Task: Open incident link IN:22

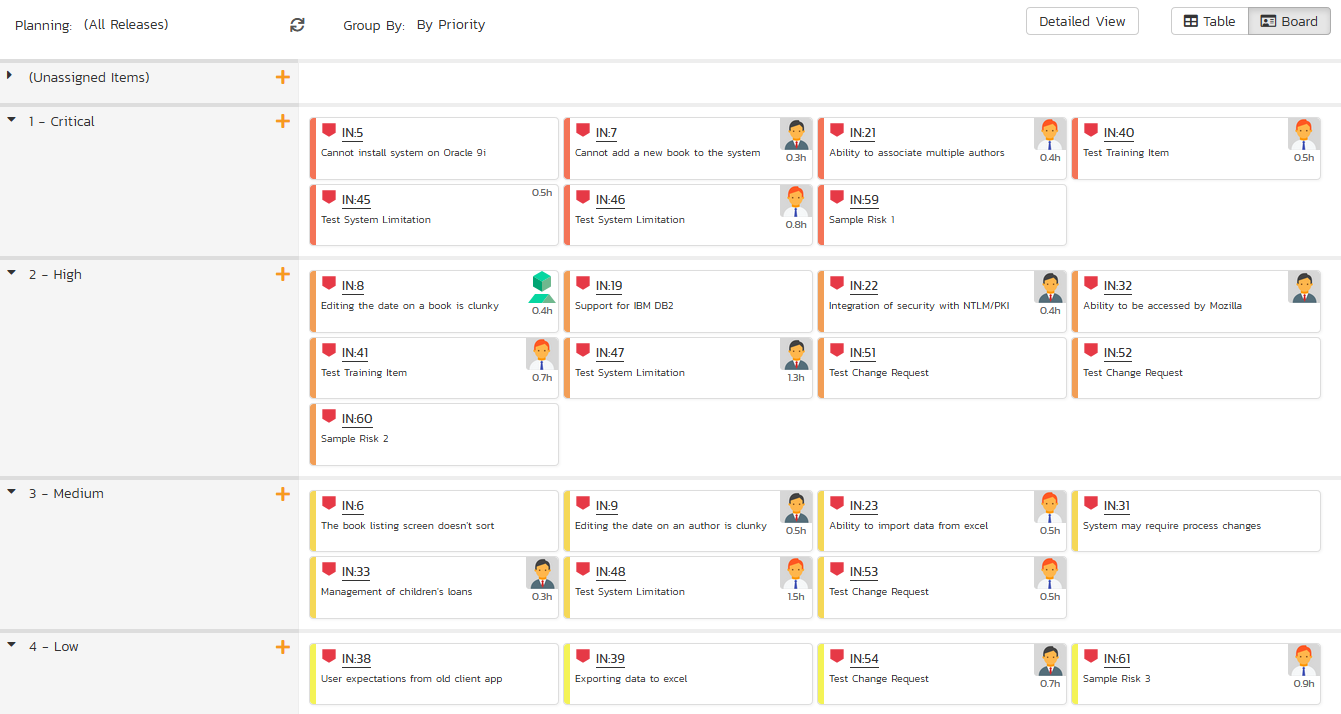Action: (864, 286)
